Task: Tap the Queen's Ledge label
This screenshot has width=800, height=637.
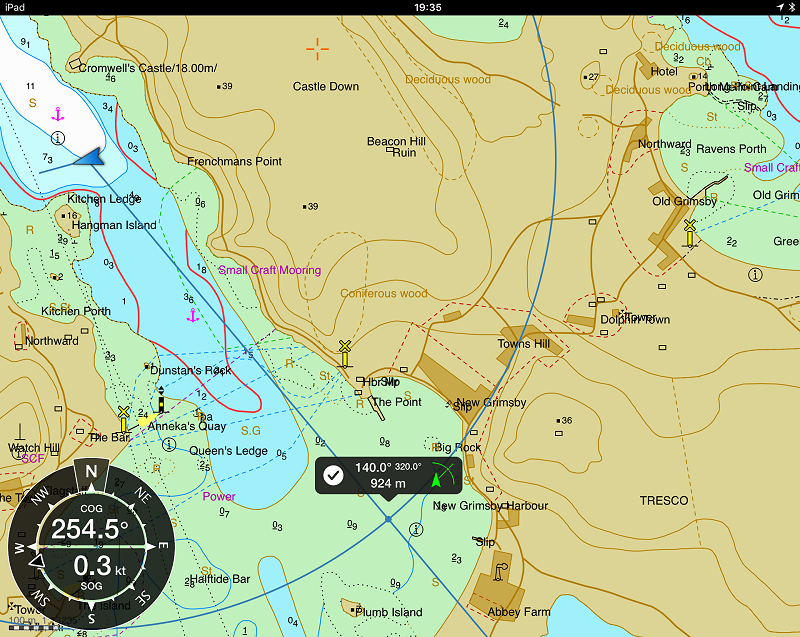Action: pos(228,451)
